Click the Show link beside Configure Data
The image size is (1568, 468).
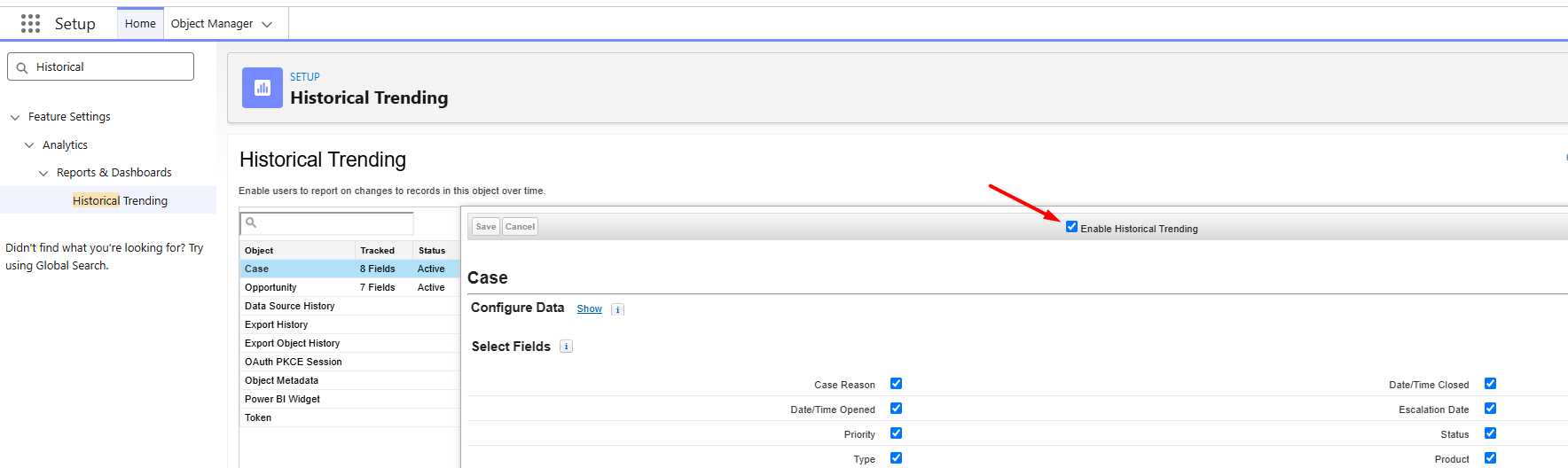589,308
